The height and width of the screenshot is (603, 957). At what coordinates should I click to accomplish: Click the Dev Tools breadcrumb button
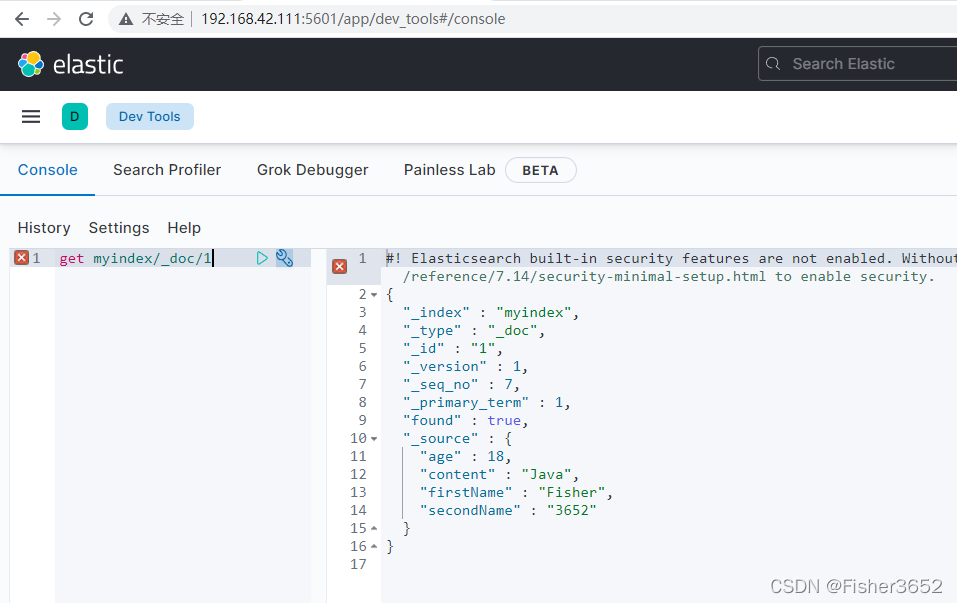pyautogui.click(x=150, y=117)
